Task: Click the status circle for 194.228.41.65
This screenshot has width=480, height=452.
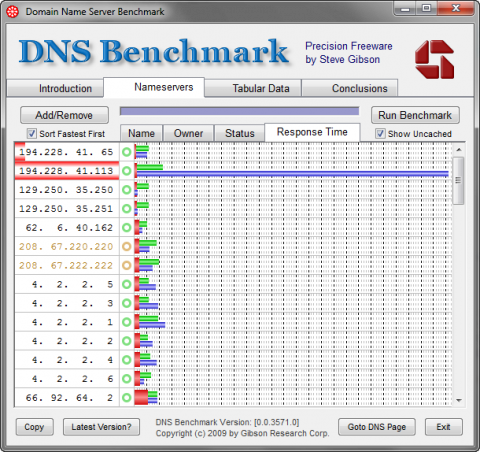Action: click(x=127, y=152)
